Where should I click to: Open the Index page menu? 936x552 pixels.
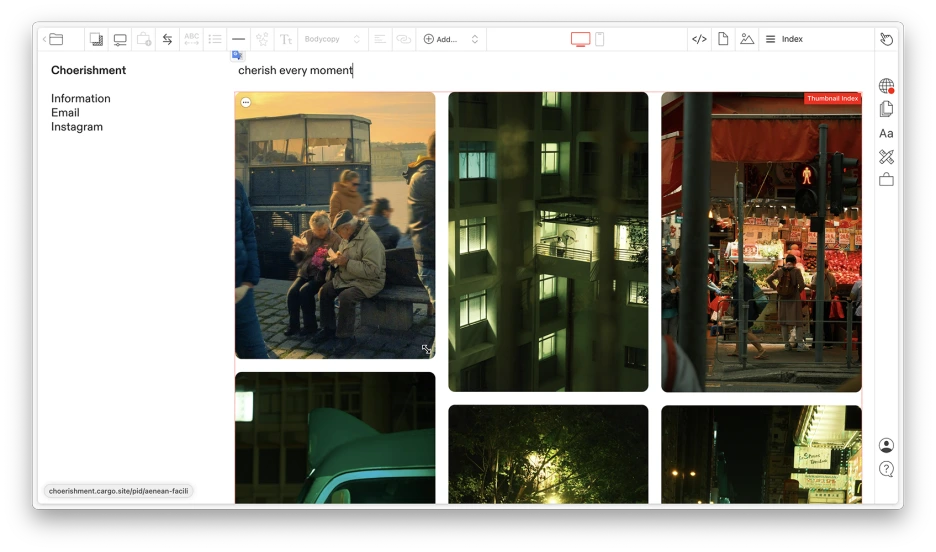pyautogui.click(x=784, y=39)
